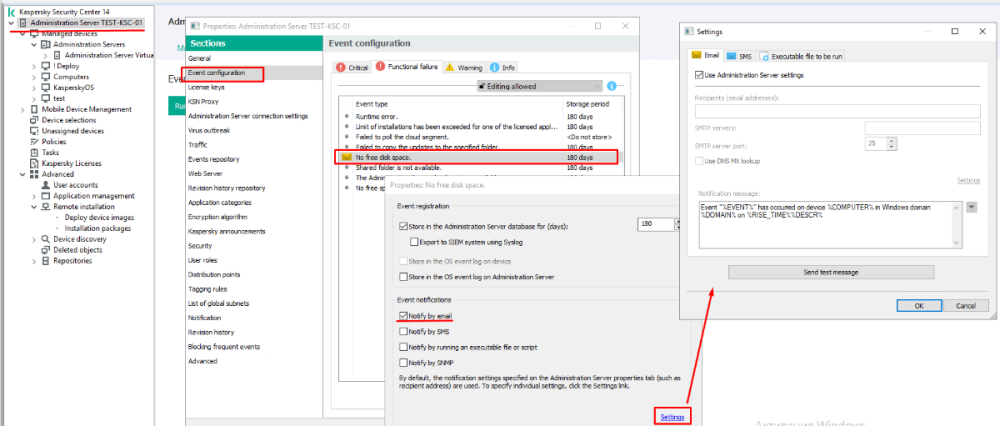Open Executable file to be run tab
Screen dimensions: 1000x426
tap(802, 56)
